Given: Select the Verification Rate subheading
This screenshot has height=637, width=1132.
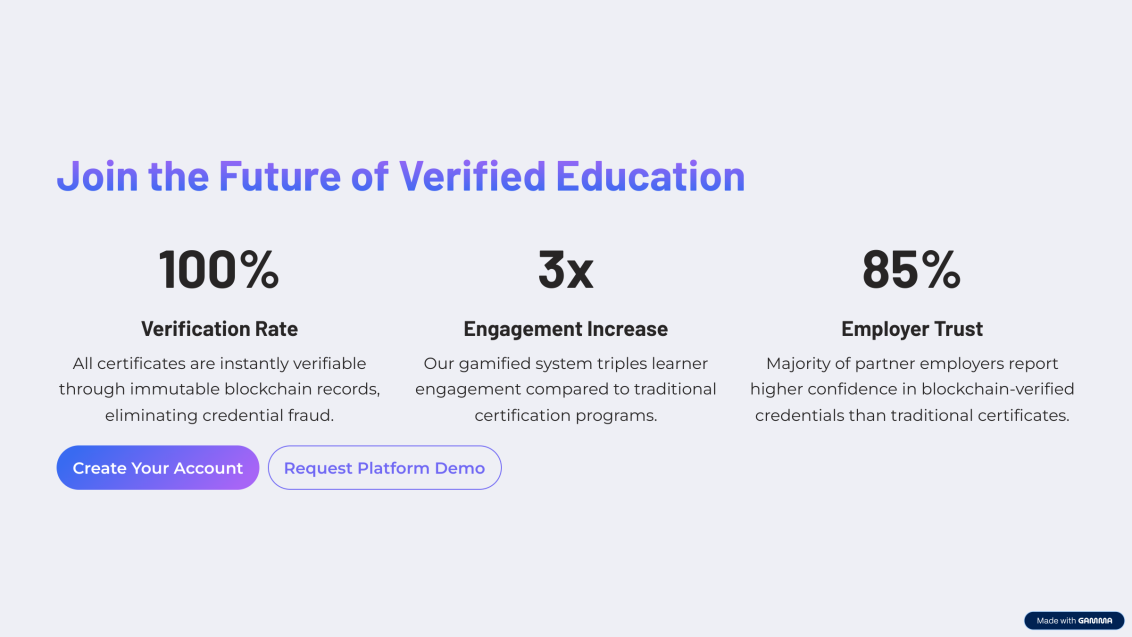Looking at the screenshot, I should pos(219,329).
